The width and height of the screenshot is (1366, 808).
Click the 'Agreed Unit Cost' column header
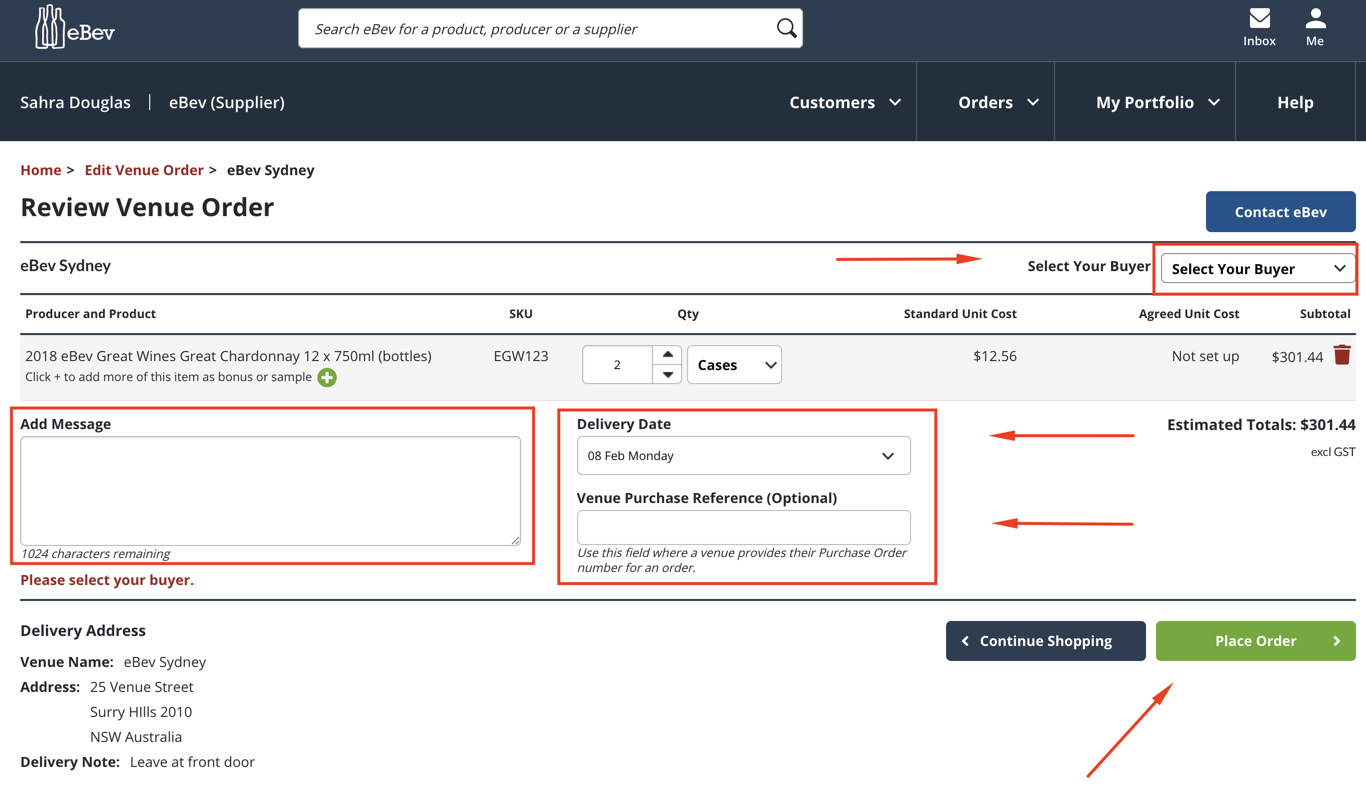(x=1189, y=314)
